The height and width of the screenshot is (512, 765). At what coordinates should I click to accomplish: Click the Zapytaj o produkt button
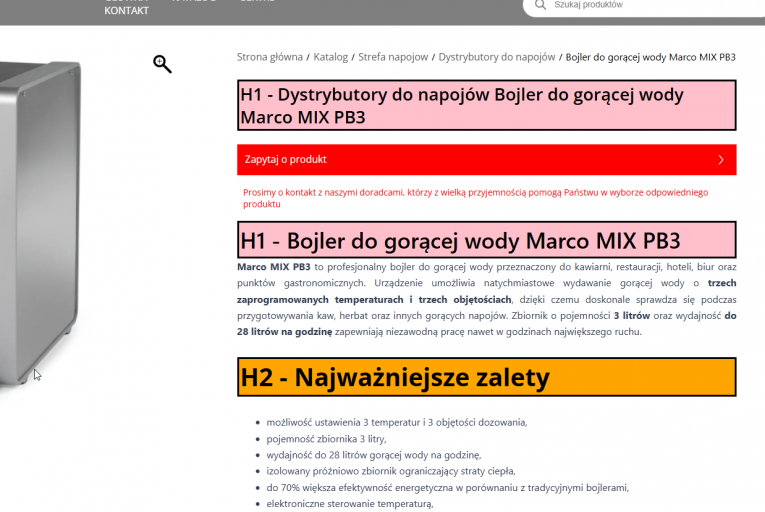pyautogui.click(x=486, y=160)
